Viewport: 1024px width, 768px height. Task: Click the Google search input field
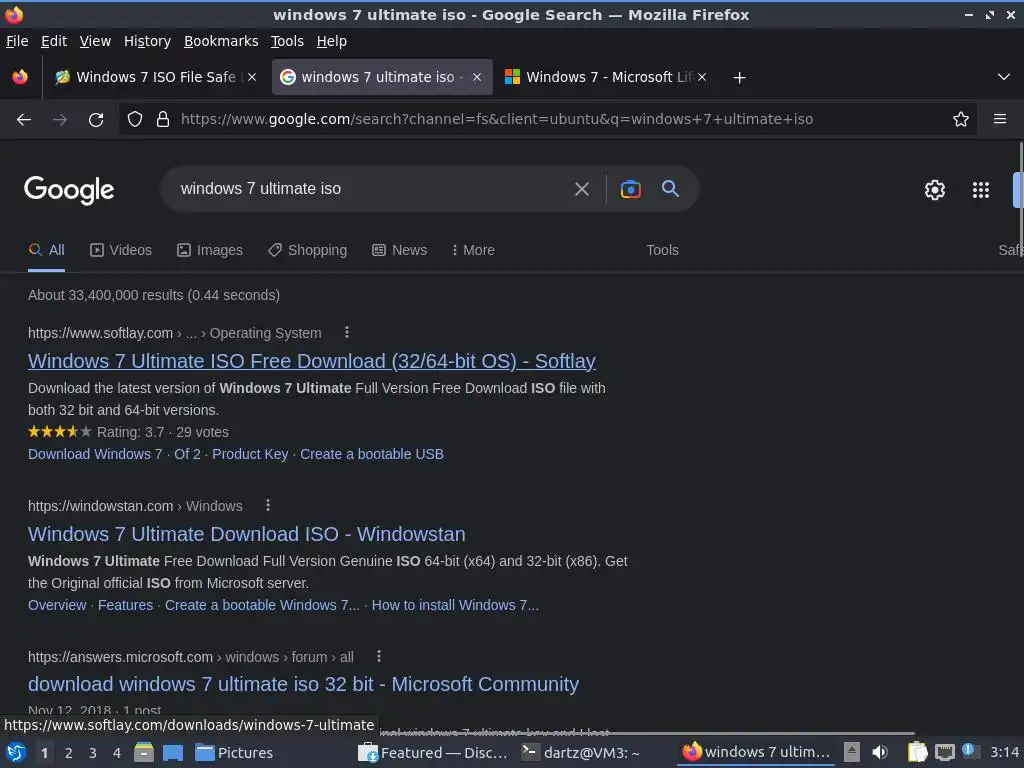369,189
